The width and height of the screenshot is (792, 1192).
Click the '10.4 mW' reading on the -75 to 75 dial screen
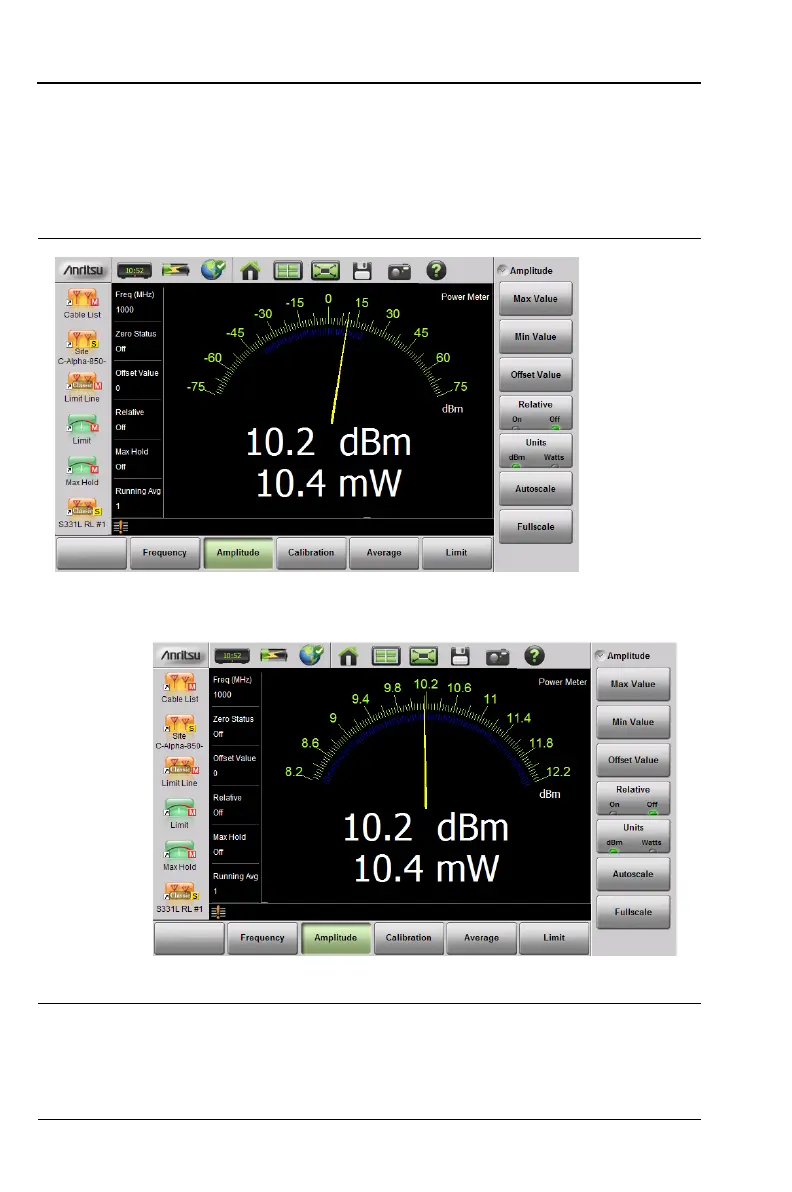pyautogui.click(x=328, y=484)
